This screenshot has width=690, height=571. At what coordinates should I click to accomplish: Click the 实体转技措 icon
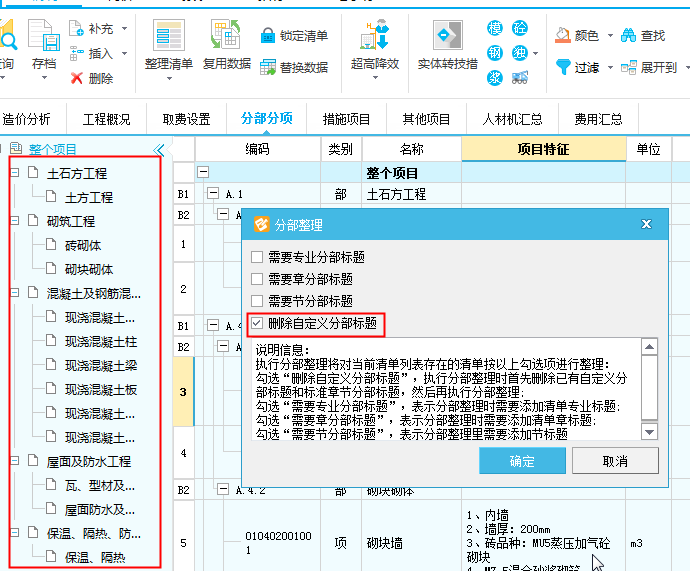pos(446,36)
